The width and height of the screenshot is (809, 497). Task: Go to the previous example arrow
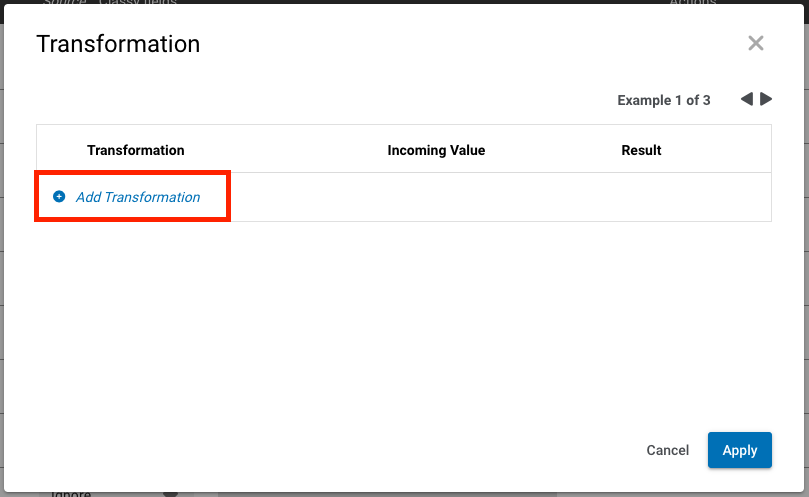[x=746, y=99]
